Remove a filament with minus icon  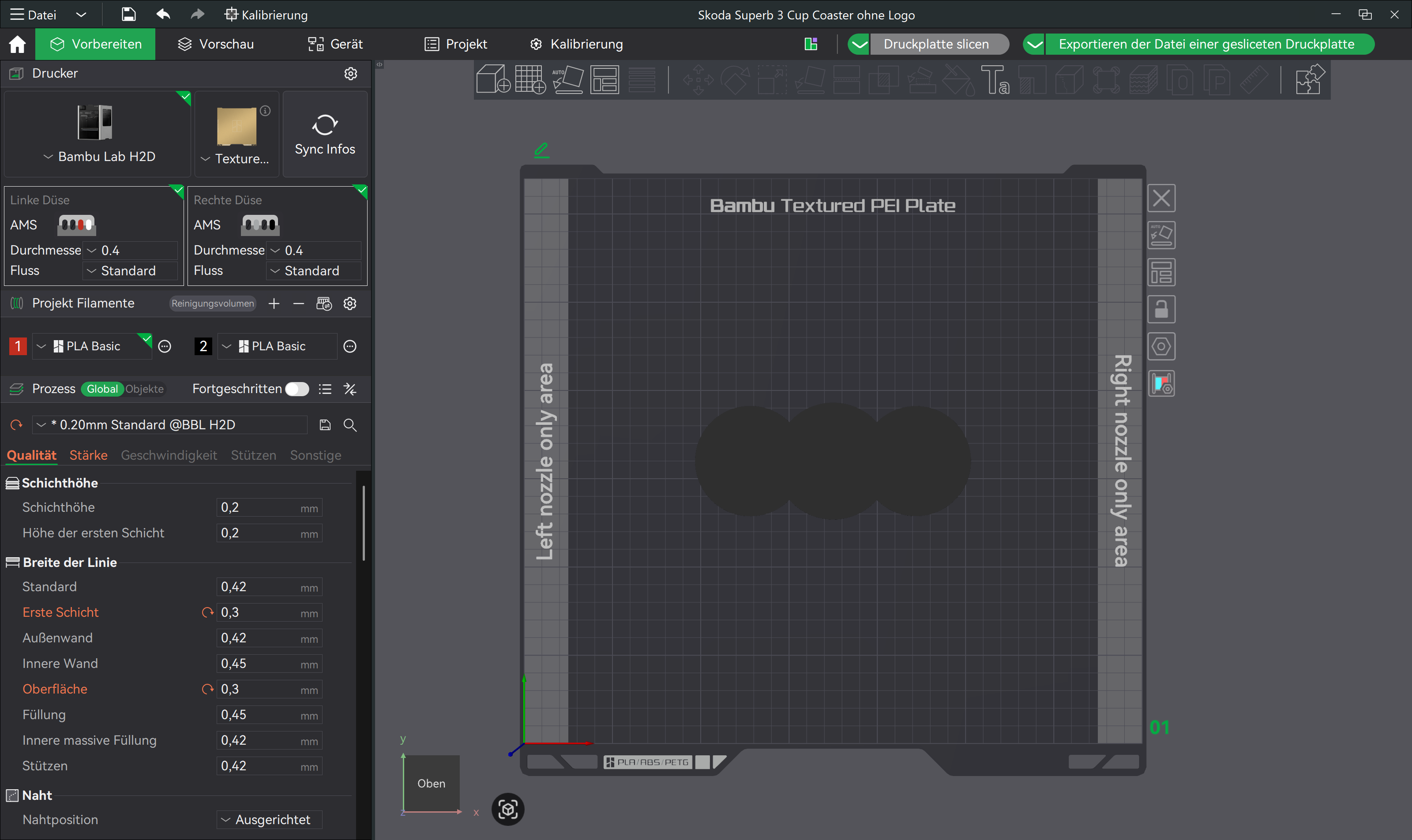click(298, 304)
